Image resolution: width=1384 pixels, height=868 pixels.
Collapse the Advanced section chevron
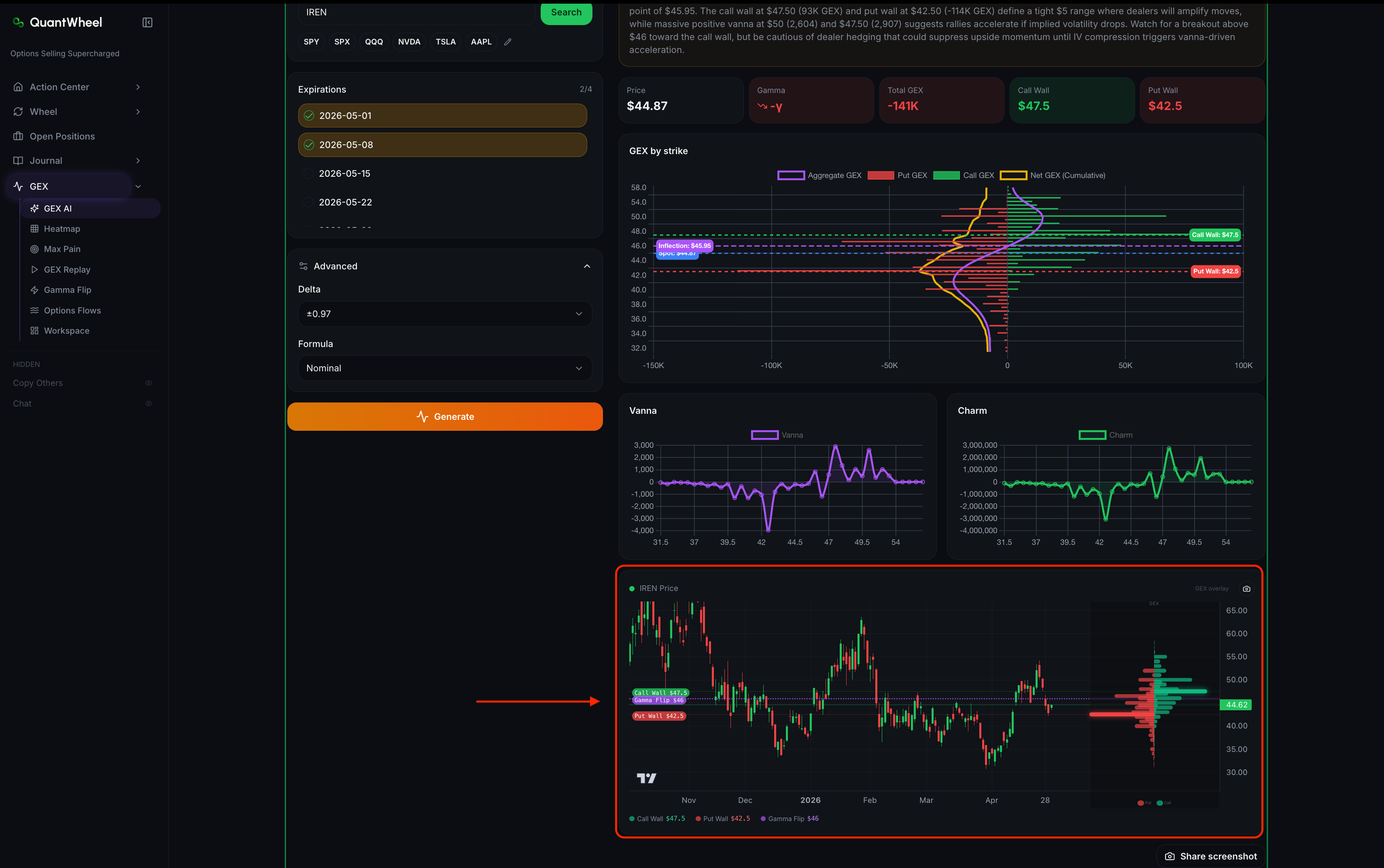(587, 267)
